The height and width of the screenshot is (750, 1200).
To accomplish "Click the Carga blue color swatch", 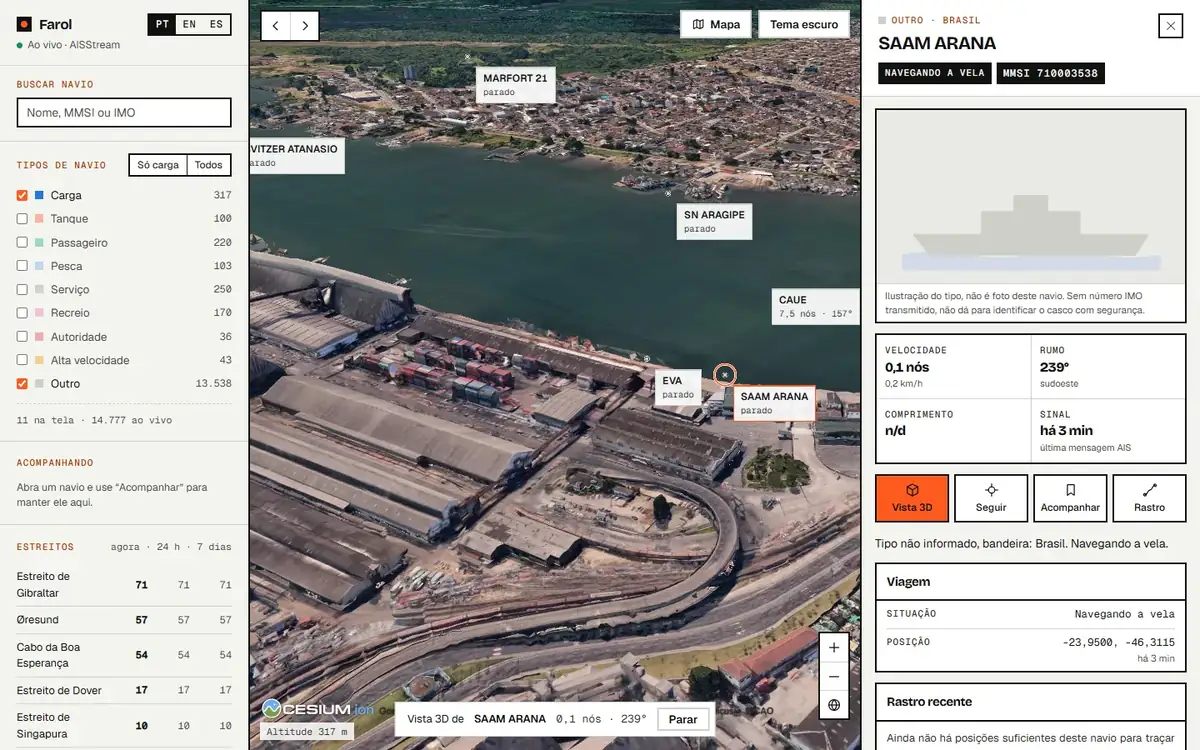I will coord(39,195).
